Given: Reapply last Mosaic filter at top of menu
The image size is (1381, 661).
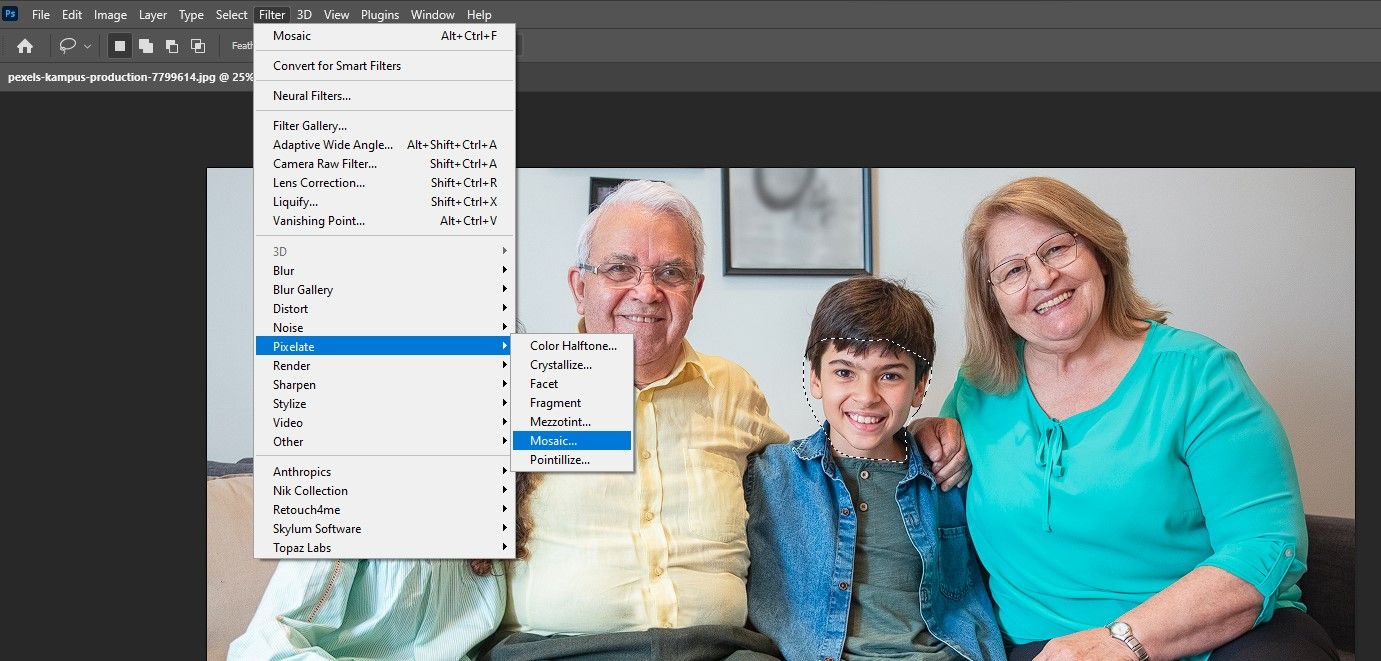Looking at the screenshot, I should pos(385,36).
